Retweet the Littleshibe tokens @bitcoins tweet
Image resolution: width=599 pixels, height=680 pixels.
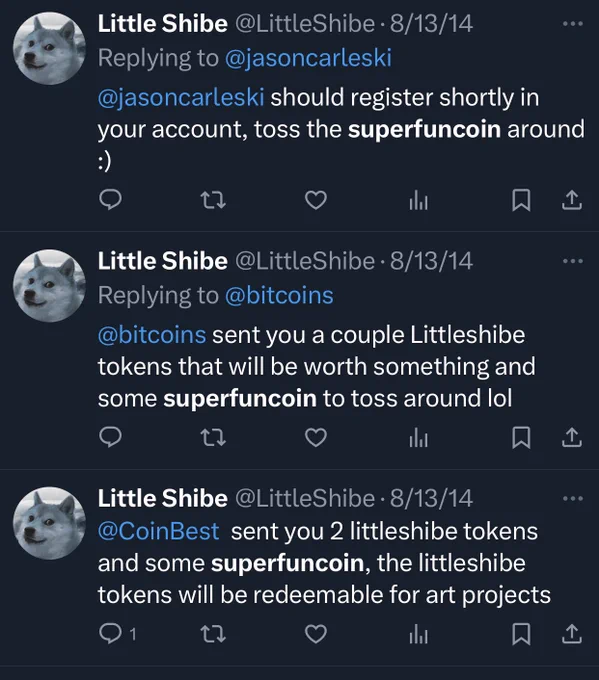[213, 438]
